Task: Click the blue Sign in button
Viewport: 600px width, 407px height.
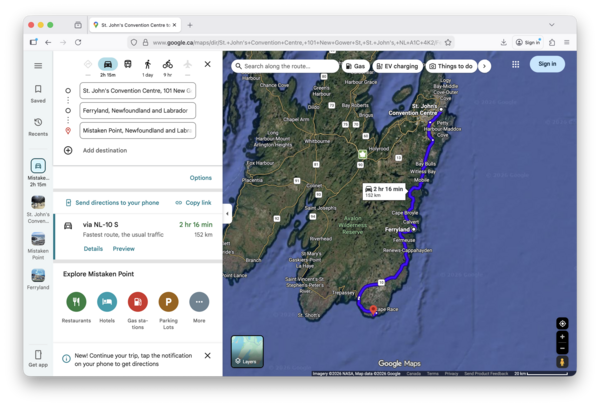Action: [547, 64]
